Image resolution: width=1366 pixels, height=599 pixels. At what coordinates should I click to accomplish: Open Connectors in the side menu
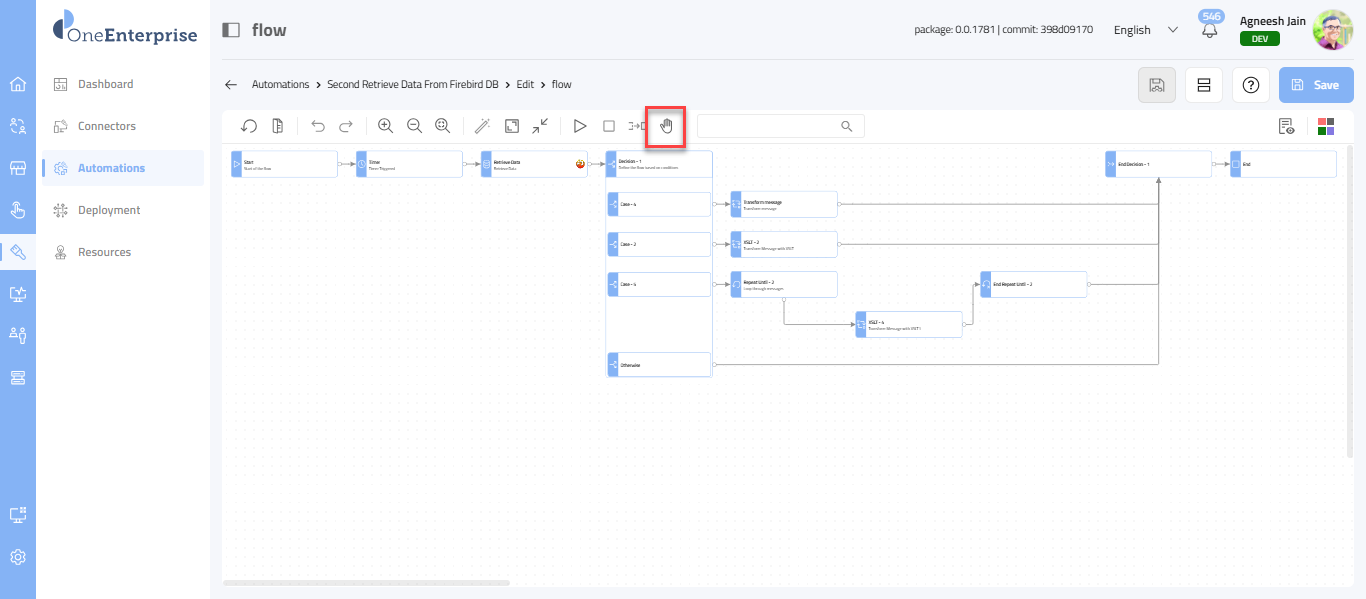tap(107, 126)
